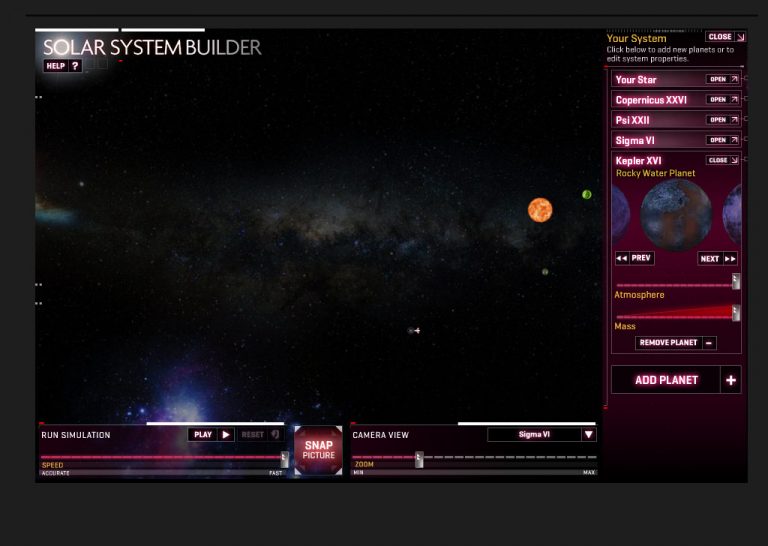This screenshot has height=546, width=768.
Task: Open the Copernicus XXVI planet entry
Action: click(722, 100)
